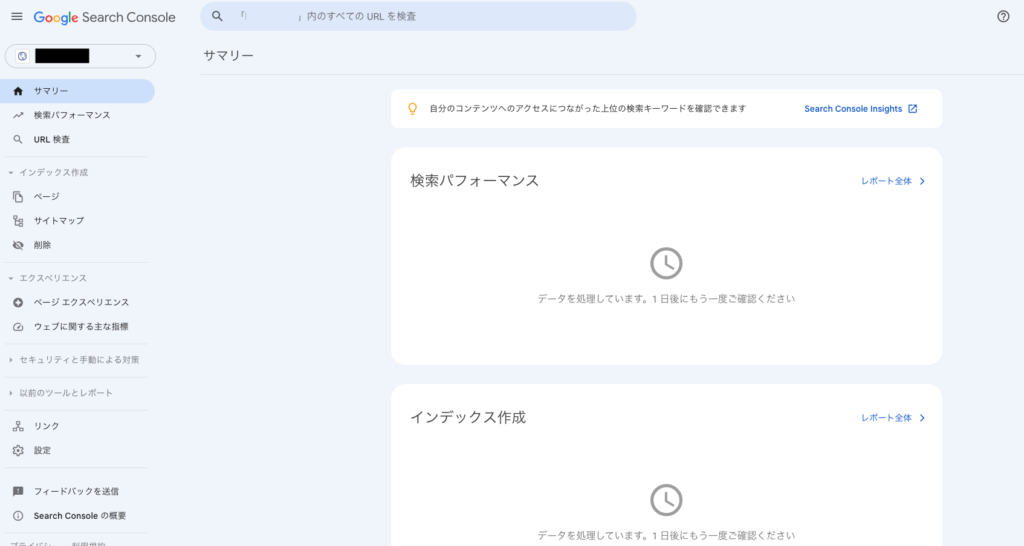Expand セキュリティと手動による対策 section
1024x546 pixels.
click(x=11, y=360)
